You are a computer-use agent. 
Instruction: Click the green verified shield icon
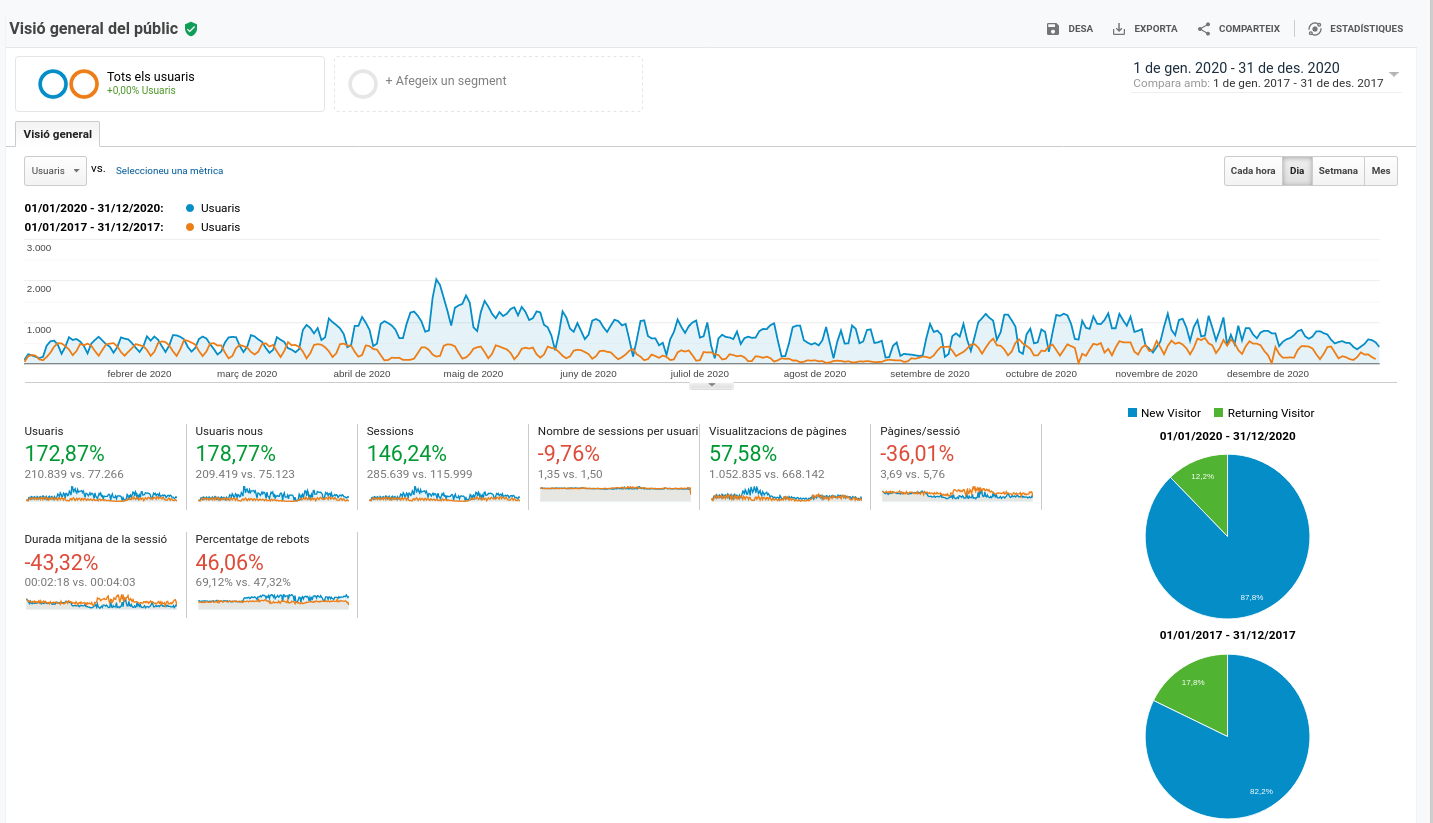[191, 29]
